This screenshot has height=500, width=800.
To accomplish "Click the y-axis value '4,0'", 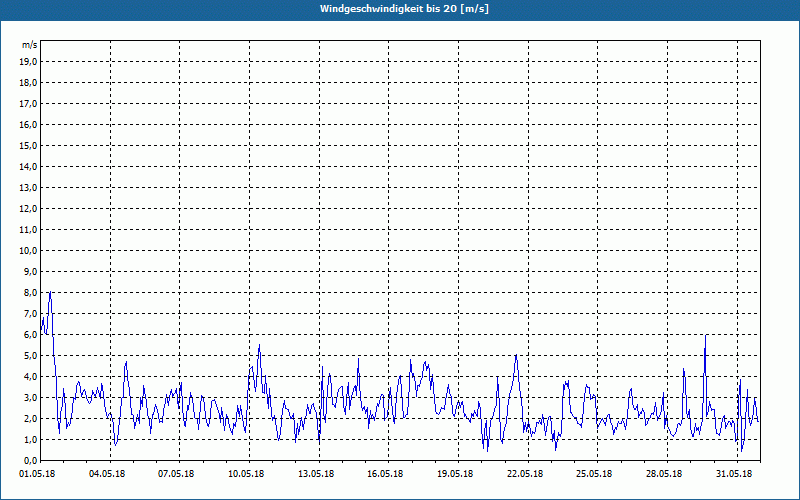I will pyautogui.click(x=30, y=377).
